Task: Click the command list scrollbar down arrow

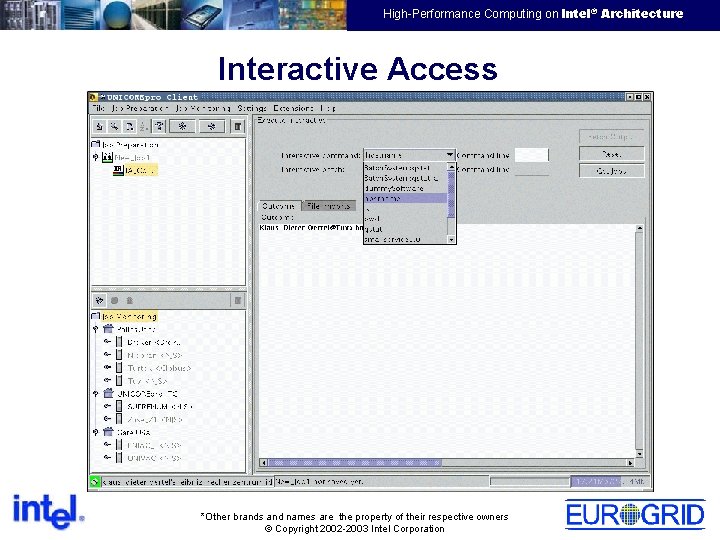Action: click(x=451, y=239)
